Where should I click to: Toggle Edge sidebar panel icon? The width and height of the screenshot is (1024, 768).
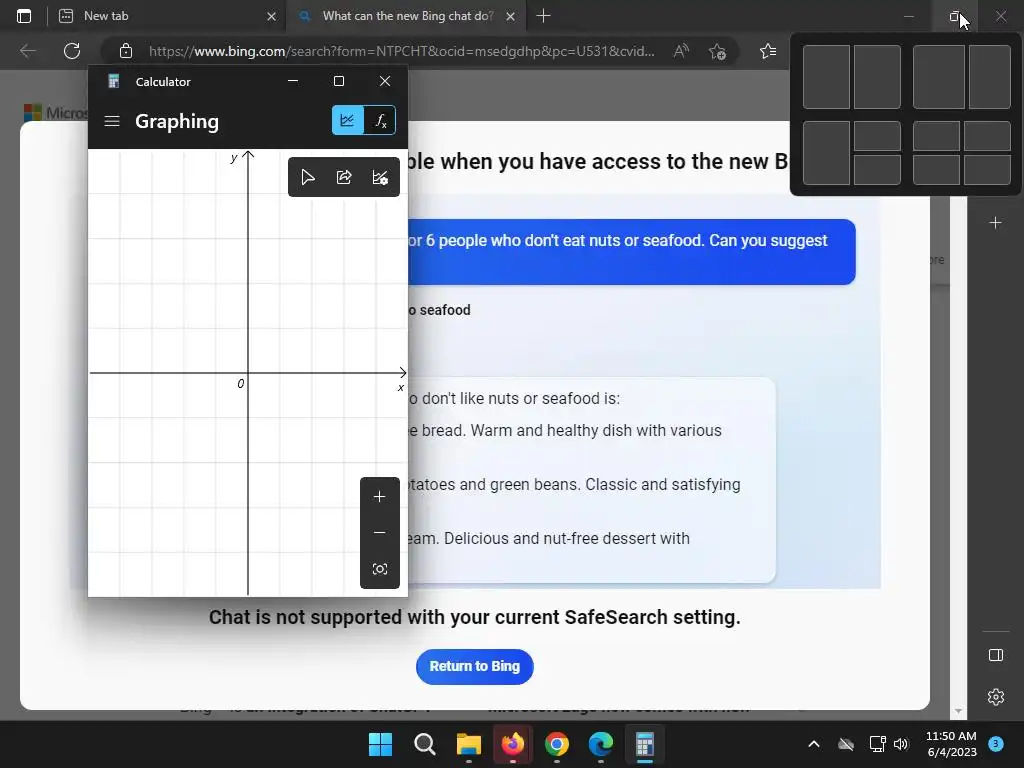(x=996, y=655)
